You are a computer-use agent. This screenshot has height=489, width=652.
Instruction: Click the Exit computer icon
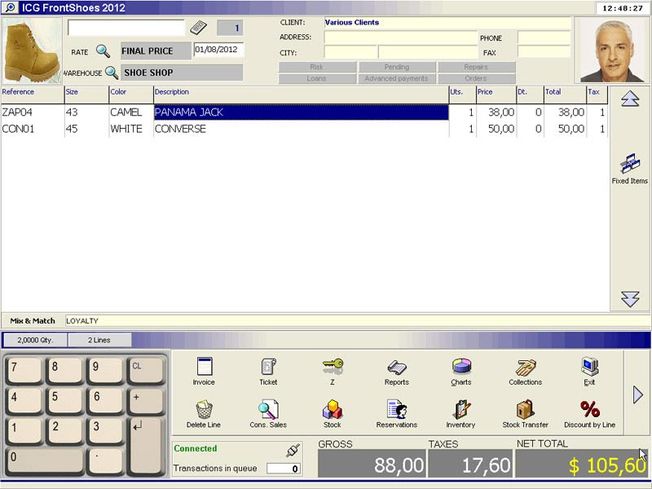590,371
